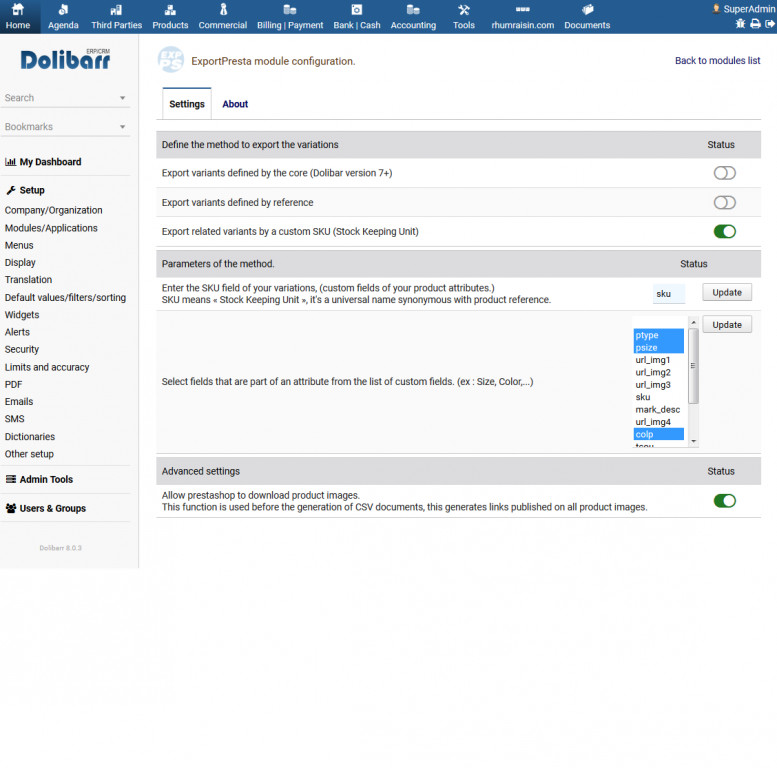Select ptype in custom fields list
This screenshot has height=768, width=777.
[x=659, y=335]
